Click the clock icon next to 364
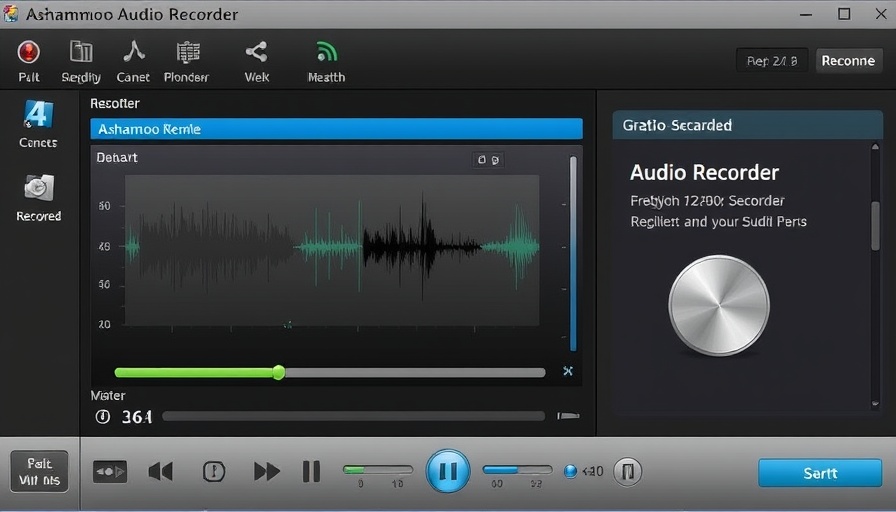 click(103, 417)
